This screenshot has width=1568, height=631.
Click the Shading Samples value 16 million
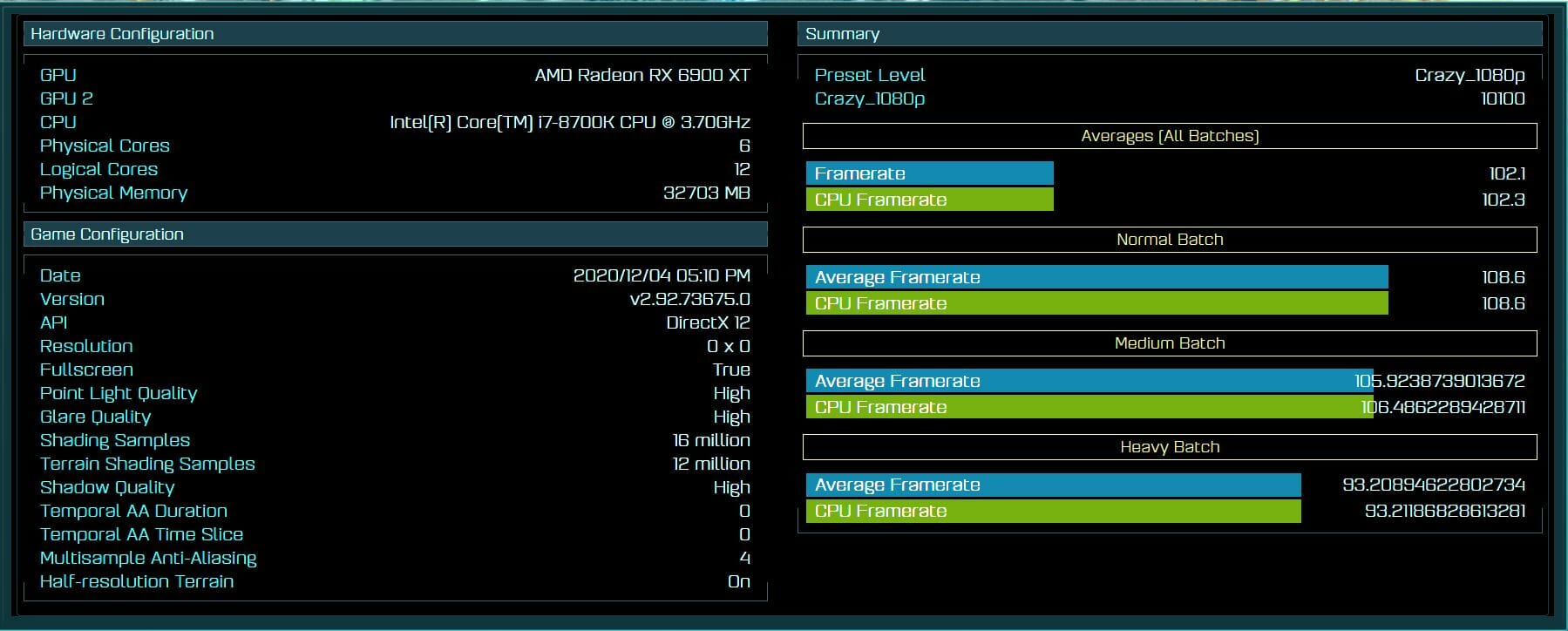[711, 440]
